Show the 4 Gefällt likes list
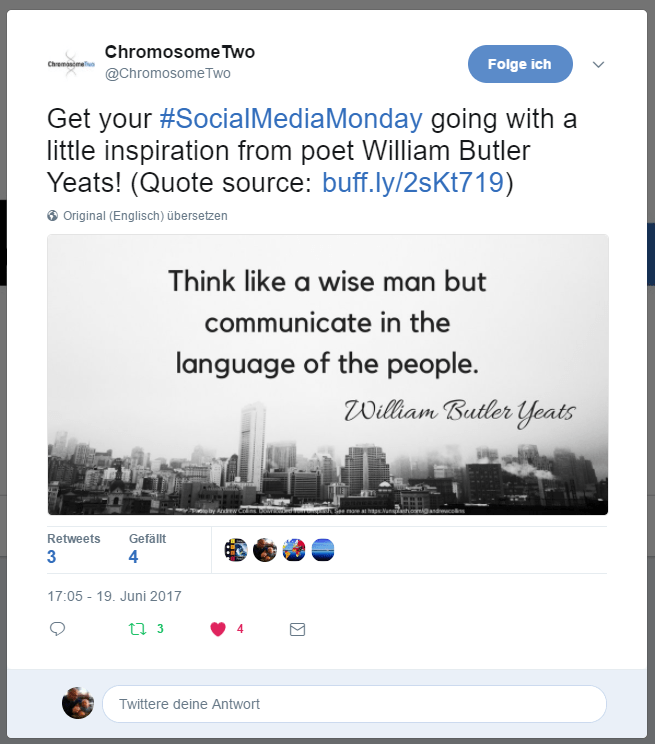 146,548
